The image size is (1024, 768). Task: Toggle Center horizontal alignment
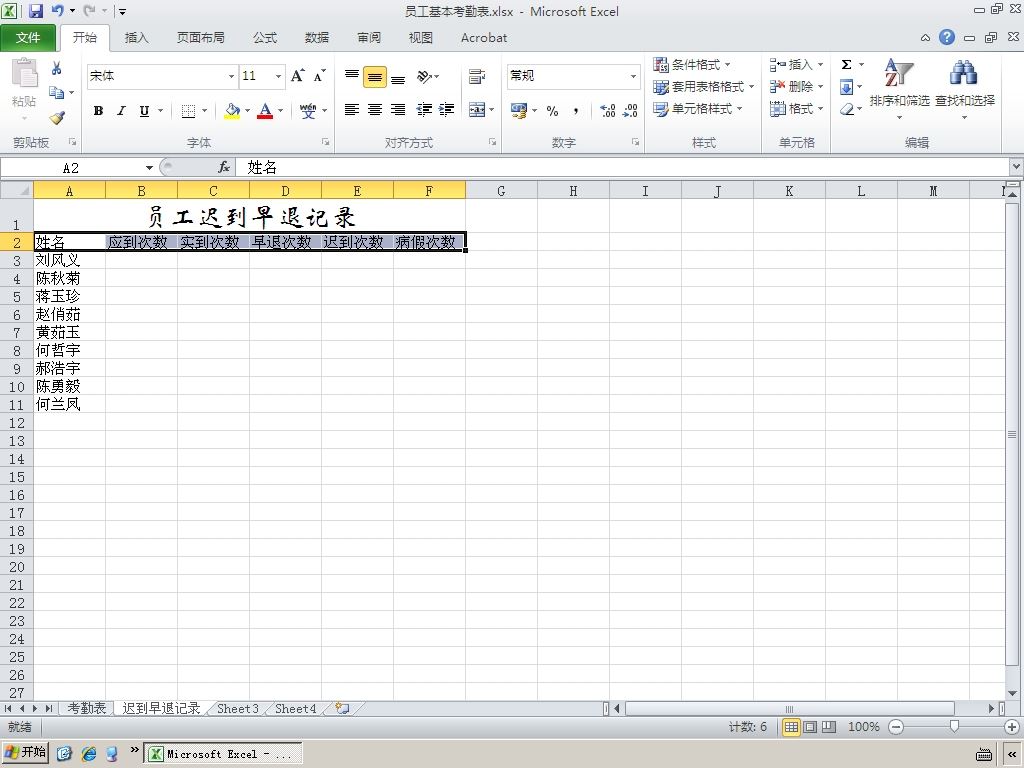[375, 110]
